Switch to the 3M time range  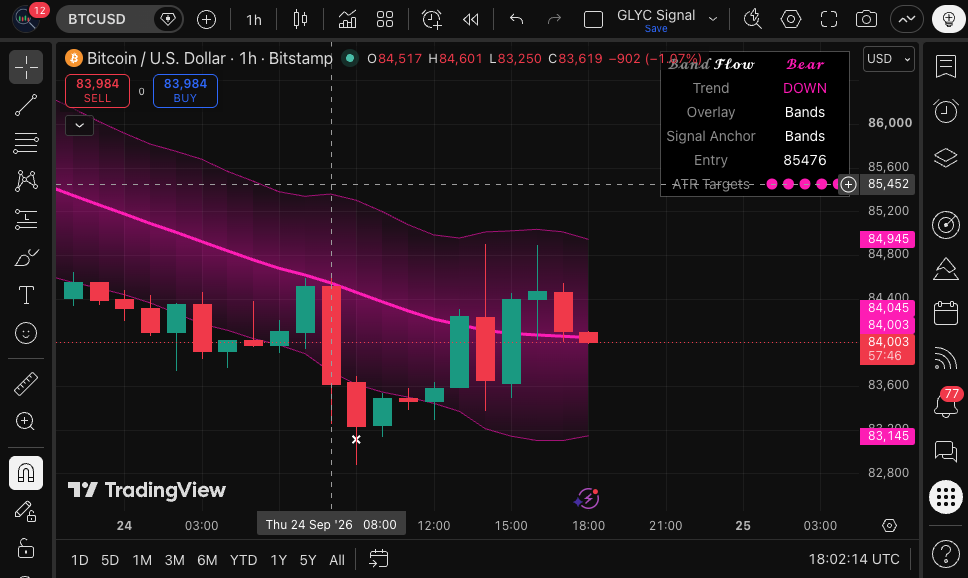pyautogui.click(x=175, y=560)
